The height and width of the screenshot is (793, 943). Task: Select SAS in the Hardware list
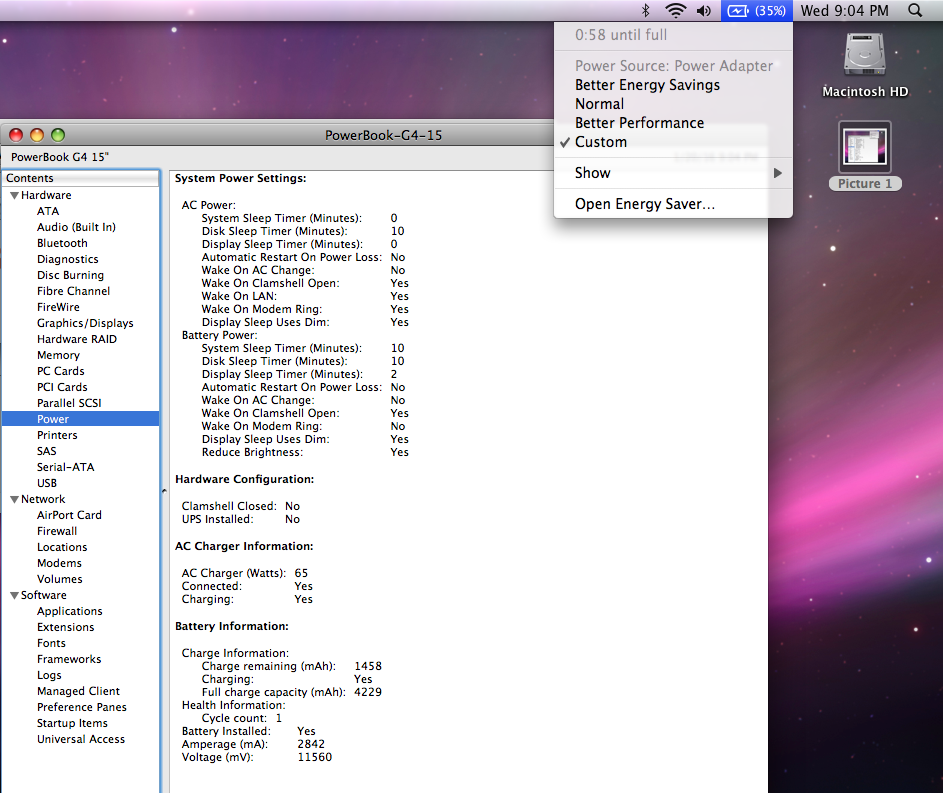tap(46, 452)
